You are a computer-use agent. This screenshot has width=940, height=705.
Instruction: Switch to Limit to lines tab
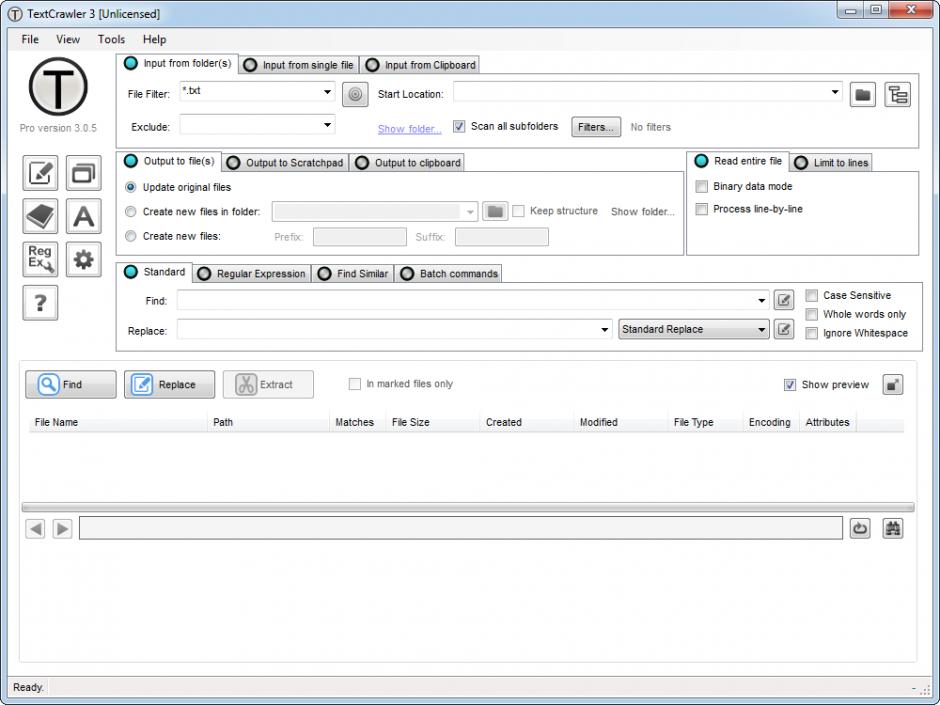click(x=831, y=162)
